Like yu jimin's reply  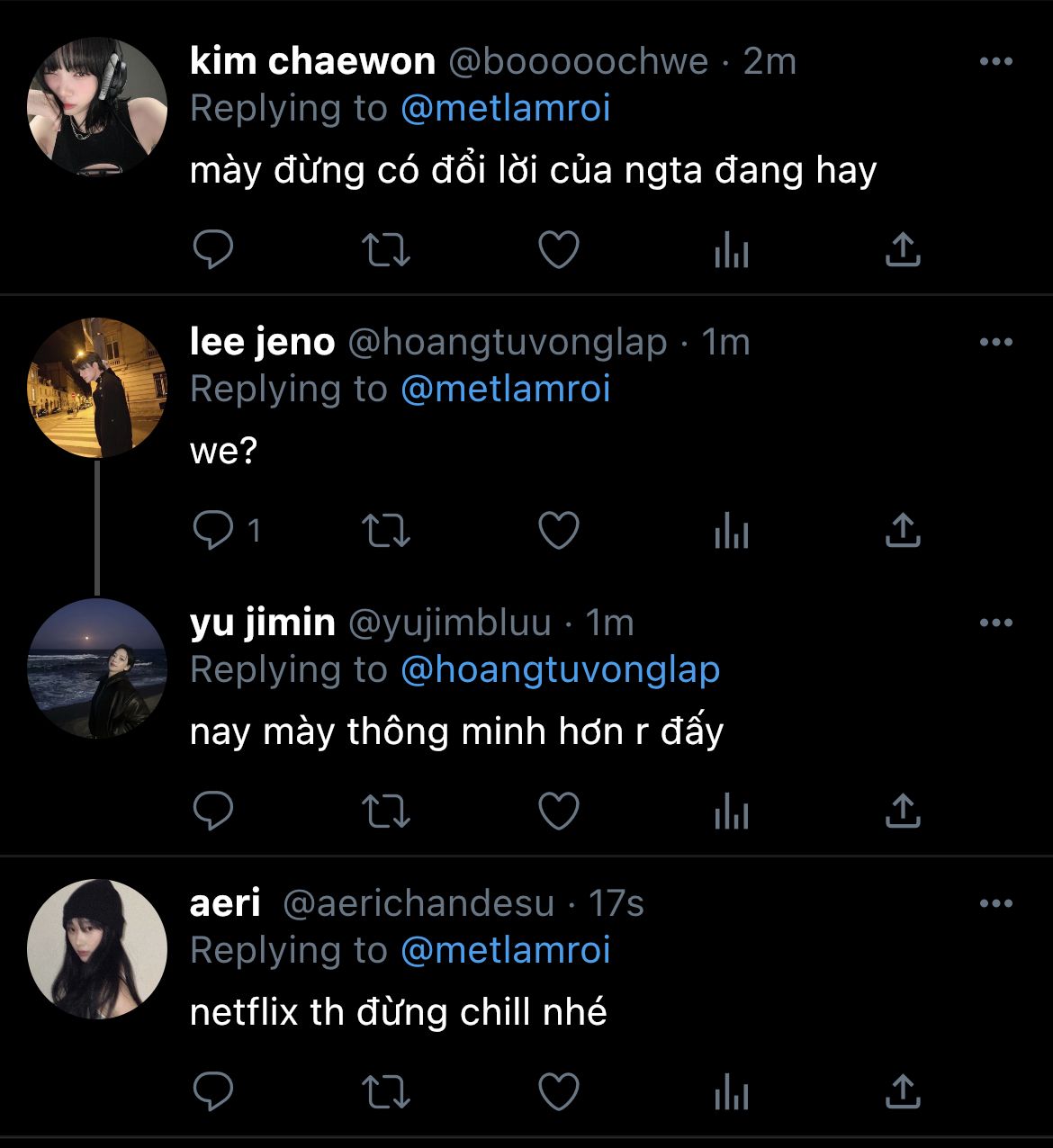click(x=558, y=812)
